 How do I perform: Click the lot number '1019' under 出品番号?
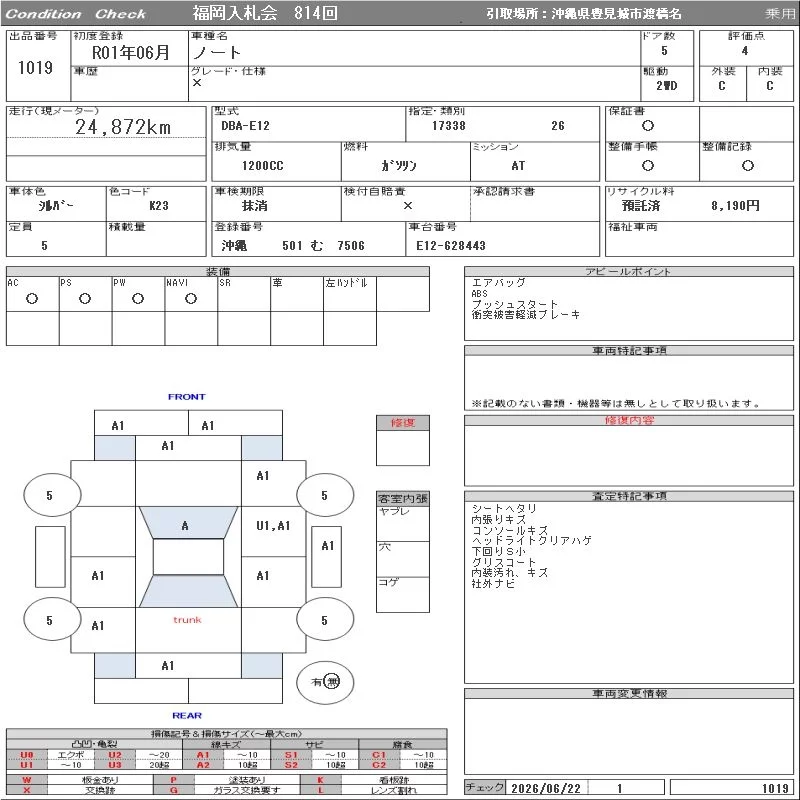[x=35, y=67]
